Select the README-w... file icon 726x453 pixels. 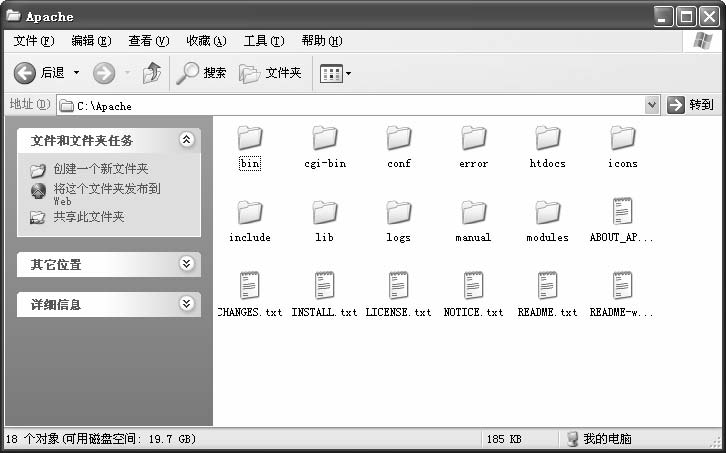tap(623, 286)
